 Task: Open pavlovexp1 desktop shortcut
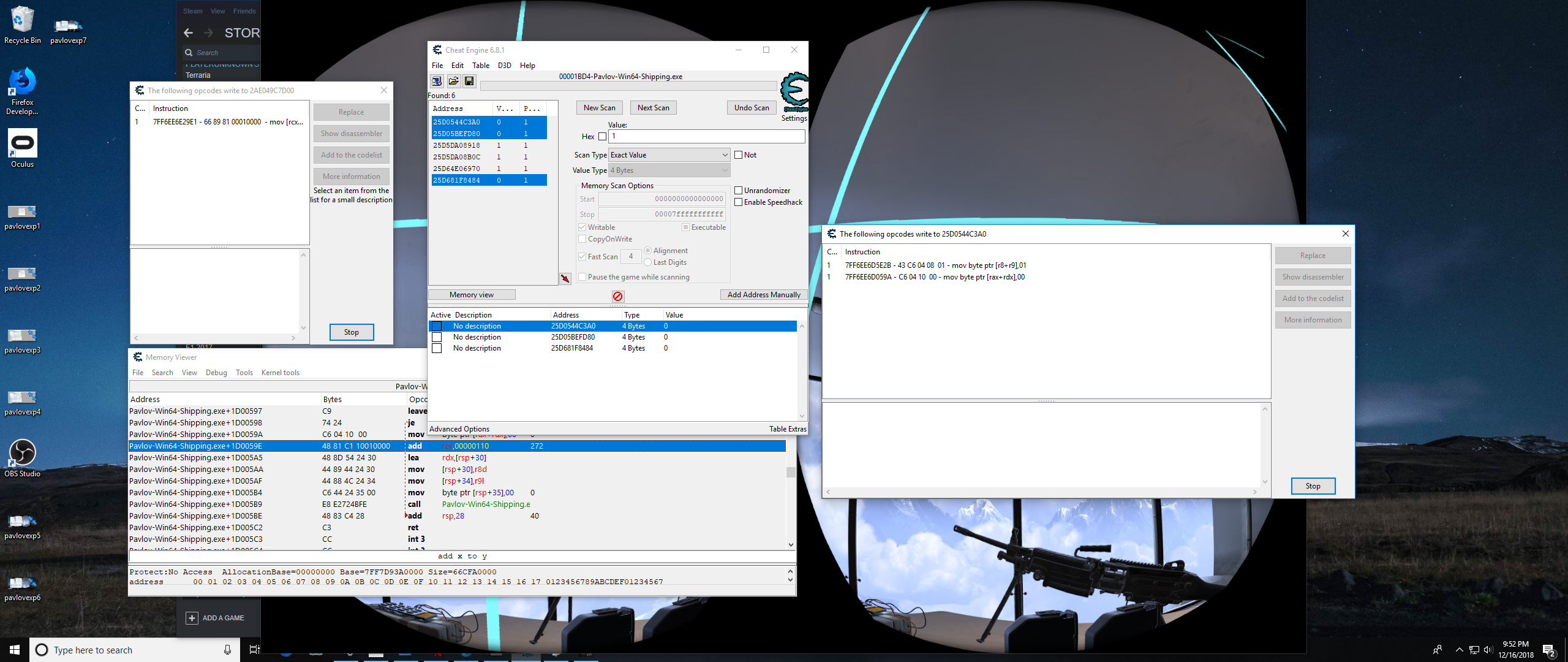point(22,218)
